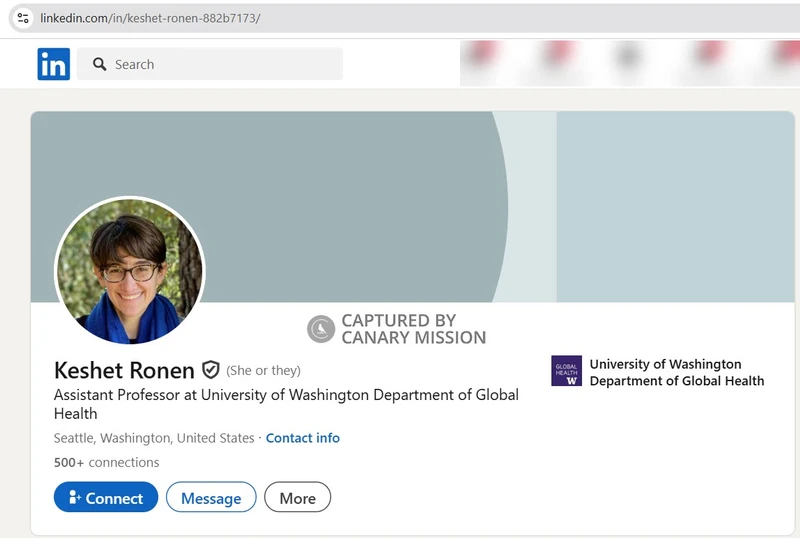
Task: Select the search magnifier icon
Action: [x=99, y=64]
